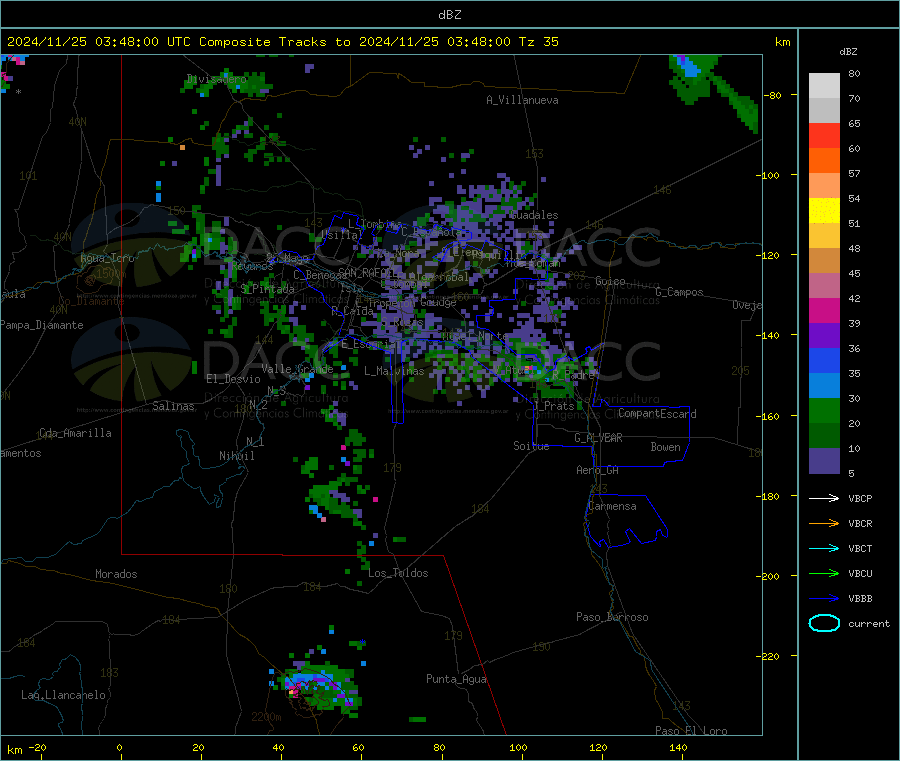
Task: Click the 'Carmensa' map label
Action: point(612,506)
